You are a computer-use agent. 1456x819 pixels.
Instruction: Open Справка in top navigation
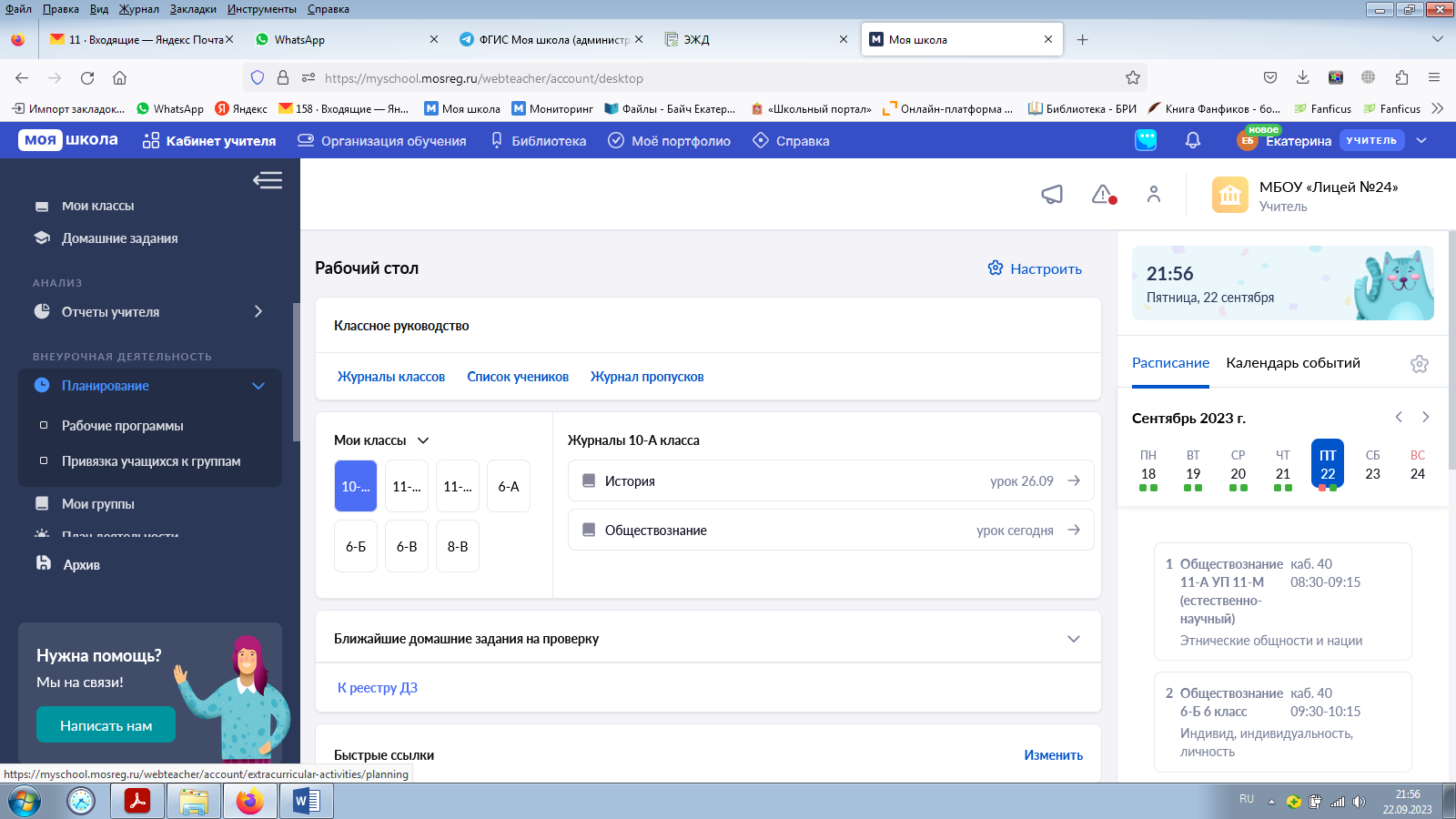click(791, 141)
